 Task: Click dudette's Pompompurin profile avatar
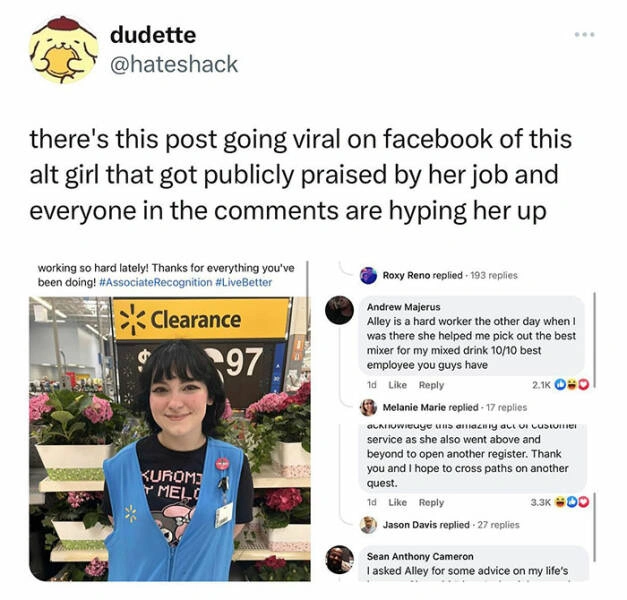[64, 50]
